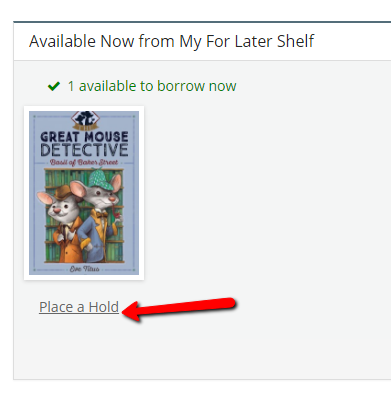Screen dimensions: 391x393
Task: Click the mouse wearing the green deerstalker hat
Action: coord(102,213)
